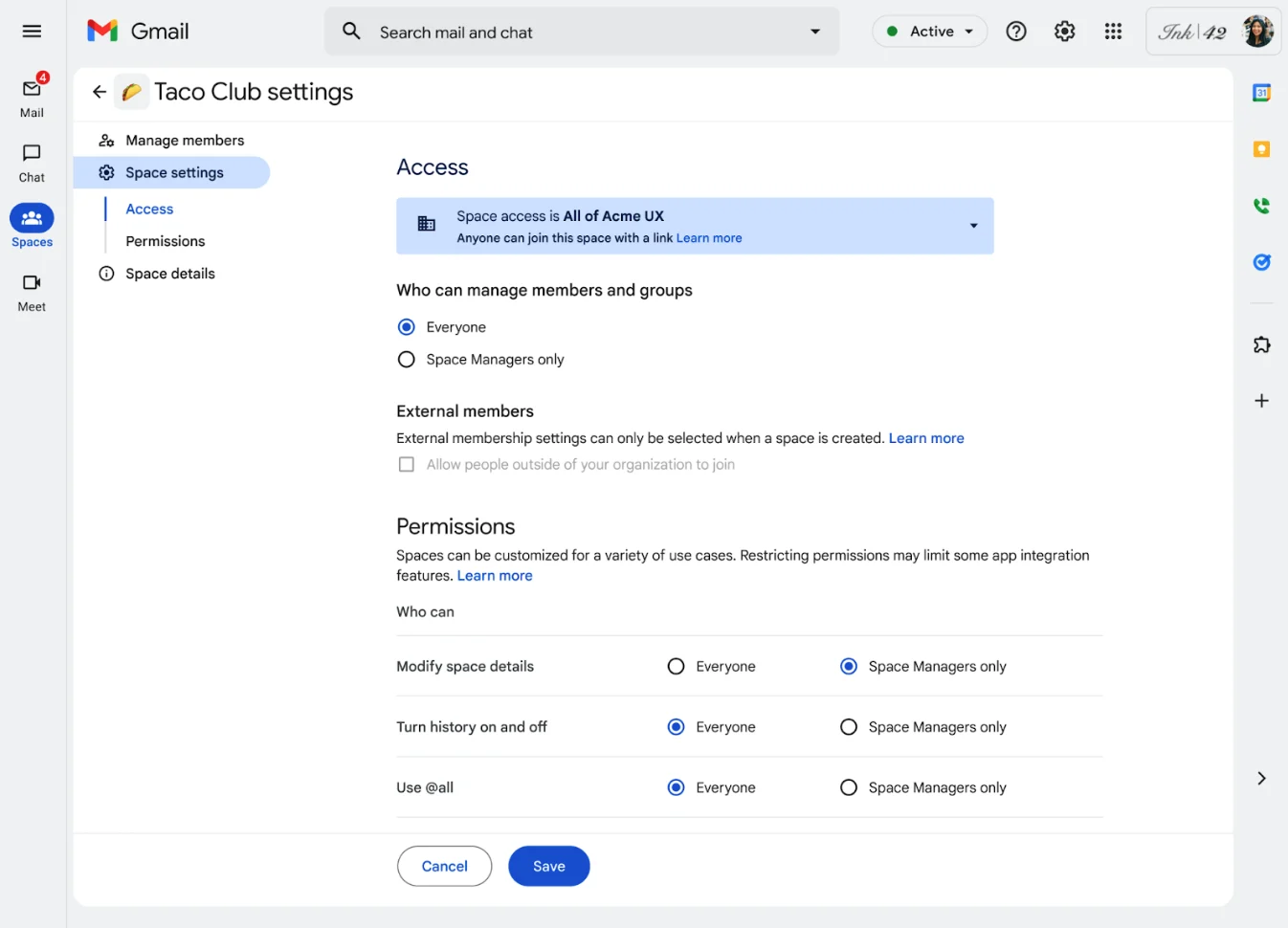This screenshot has width=1288, height=928.
Task: Open Google Keep notes panel
Action: point(1261,148)
